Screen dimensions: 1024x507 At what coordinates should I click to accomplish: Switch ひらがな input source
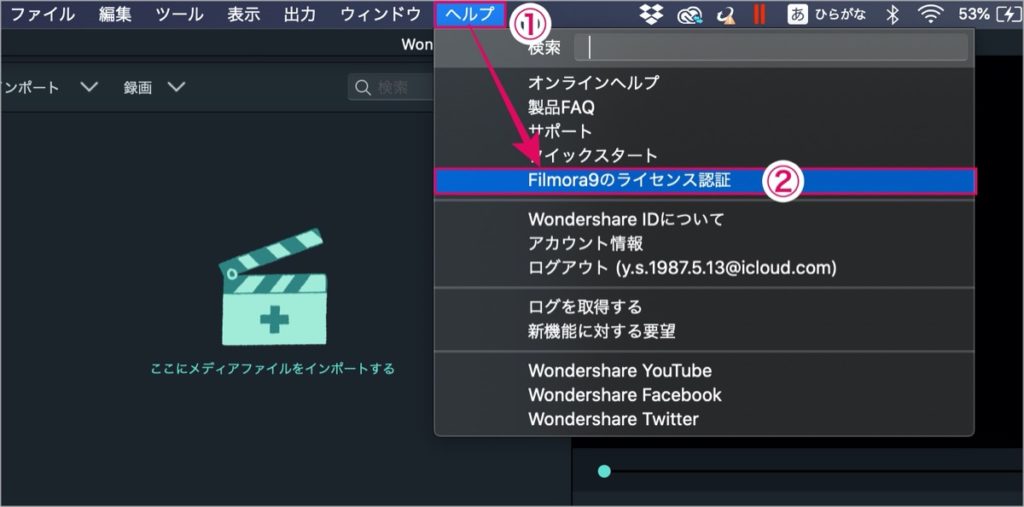827,14
